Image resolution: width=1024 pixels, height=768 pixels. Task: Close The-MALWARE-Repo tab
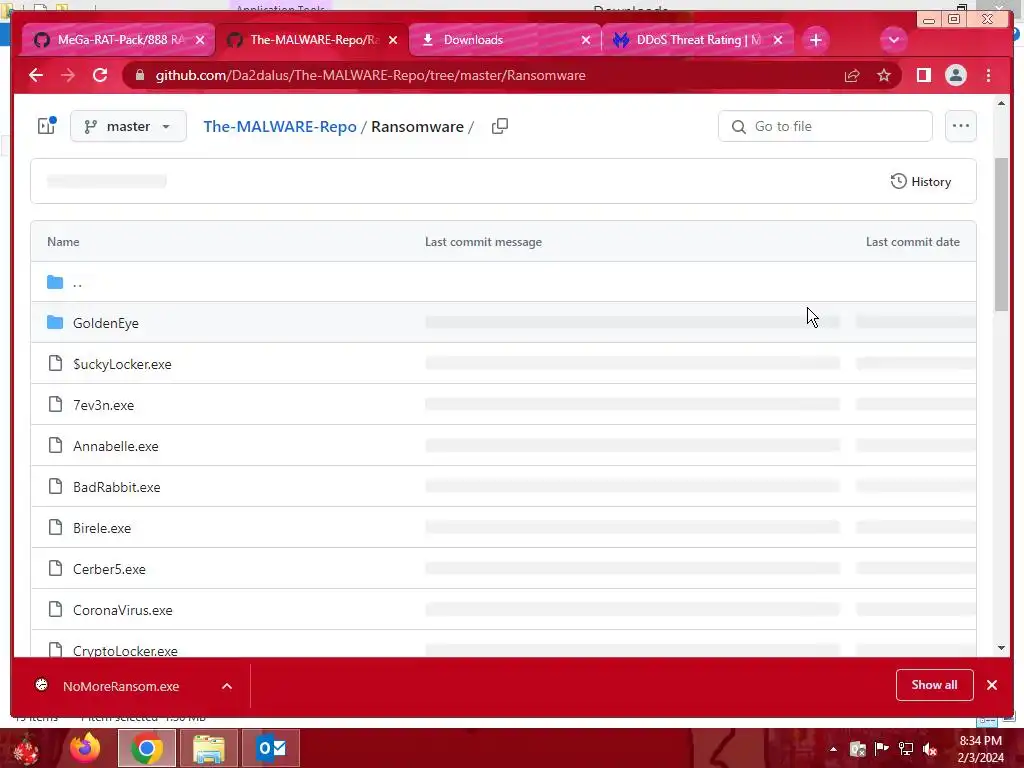point(393,40)
